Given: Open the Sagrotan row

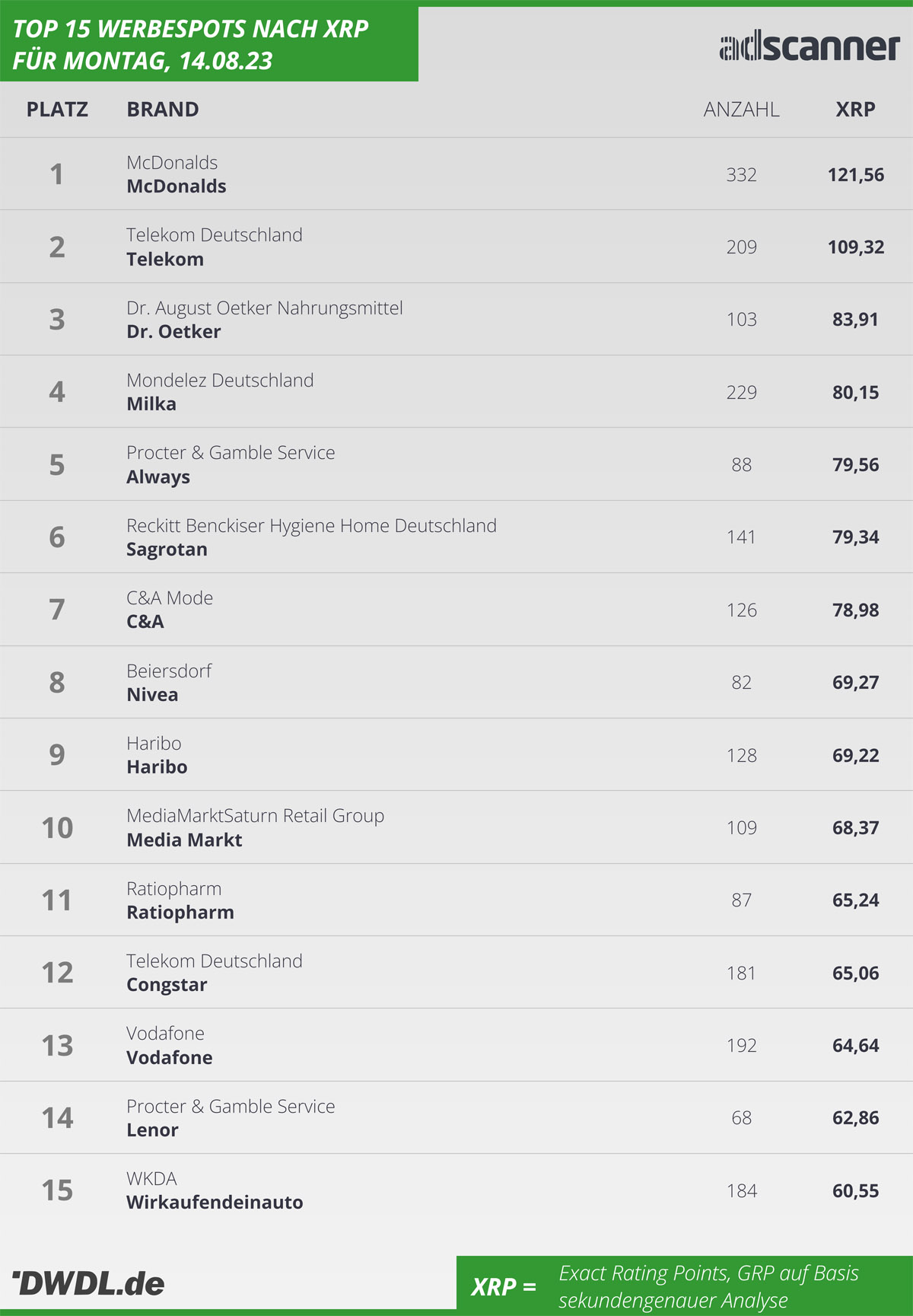Looking at the screenshot, I should 456,537.
